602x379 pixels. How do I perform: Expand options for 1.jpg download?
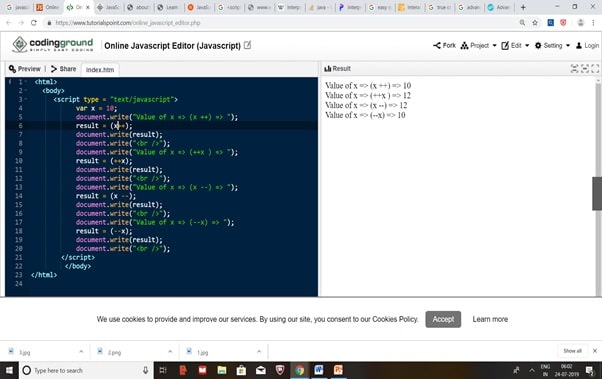coord(259,352)
